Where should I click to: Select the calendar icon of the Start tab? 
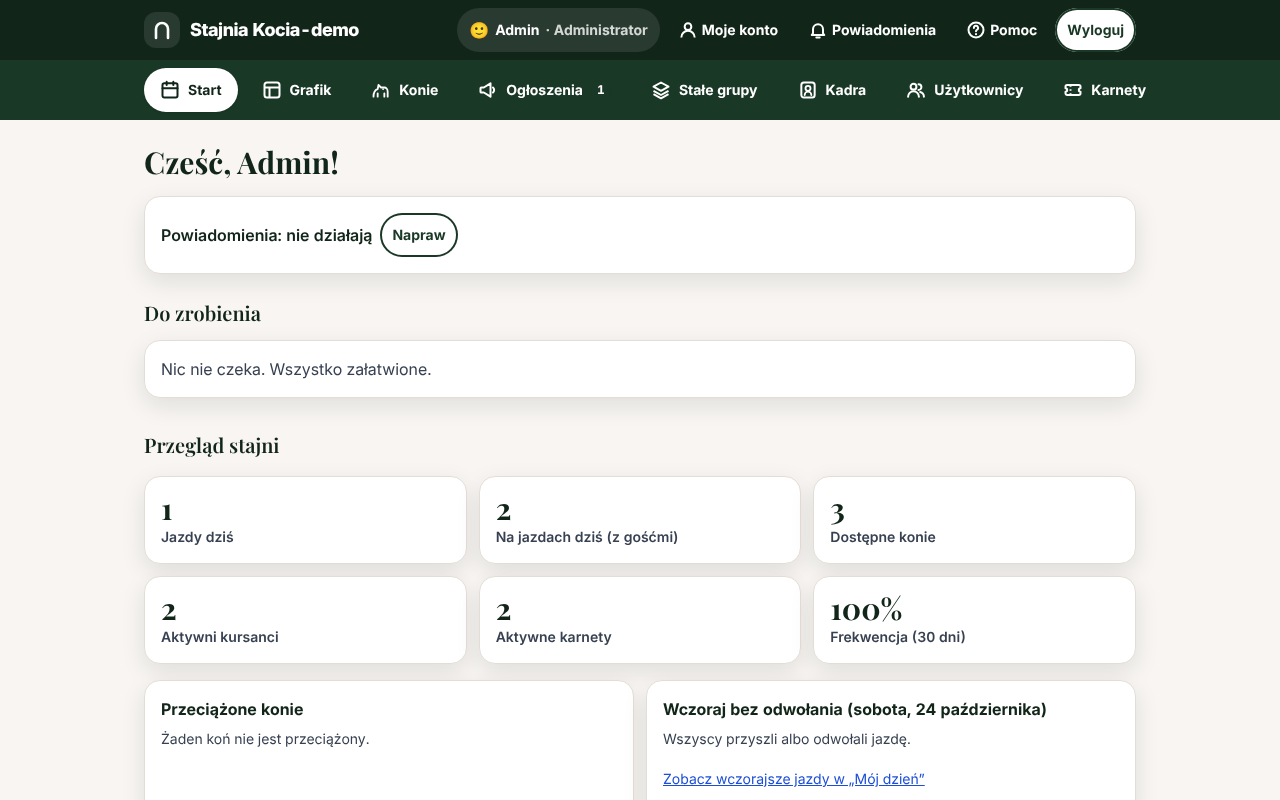(x=170, y=90)
